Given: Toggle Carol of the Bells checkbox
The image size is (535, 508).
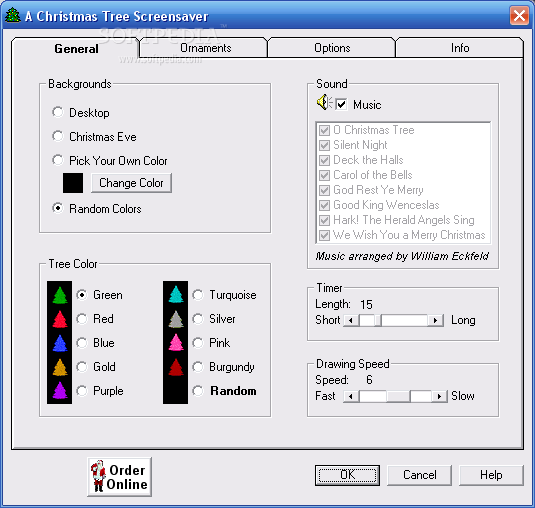Looking at the screenshot, I should point(324,175).
